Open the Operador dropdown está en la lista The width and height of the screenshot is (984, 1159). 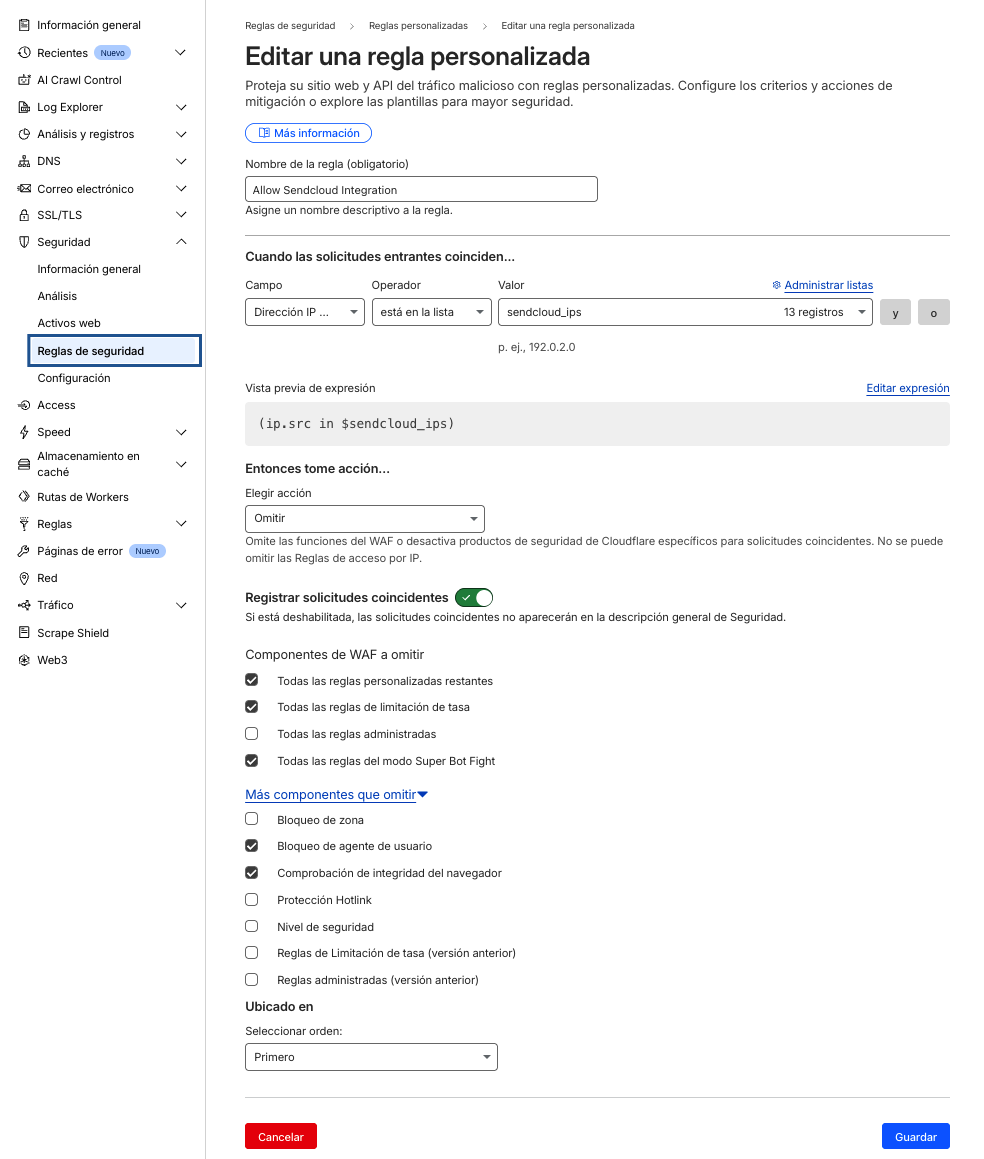click(431, 311)
